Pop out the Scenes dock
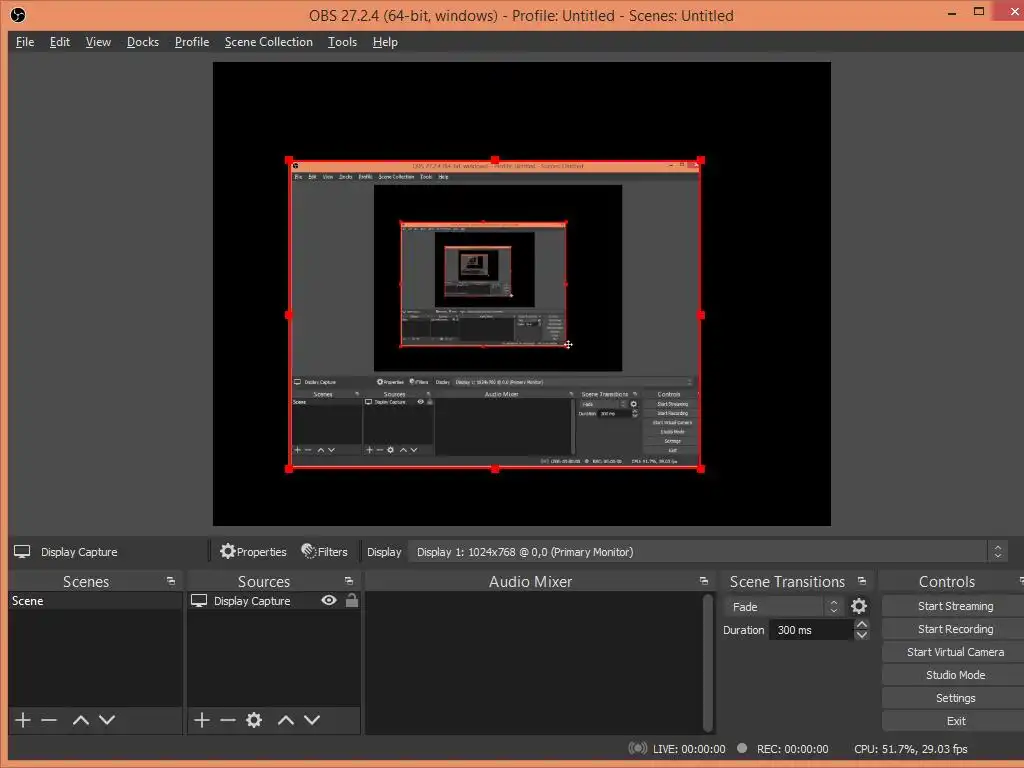The height and width of the screenshot is (768, 1024). 171,581
